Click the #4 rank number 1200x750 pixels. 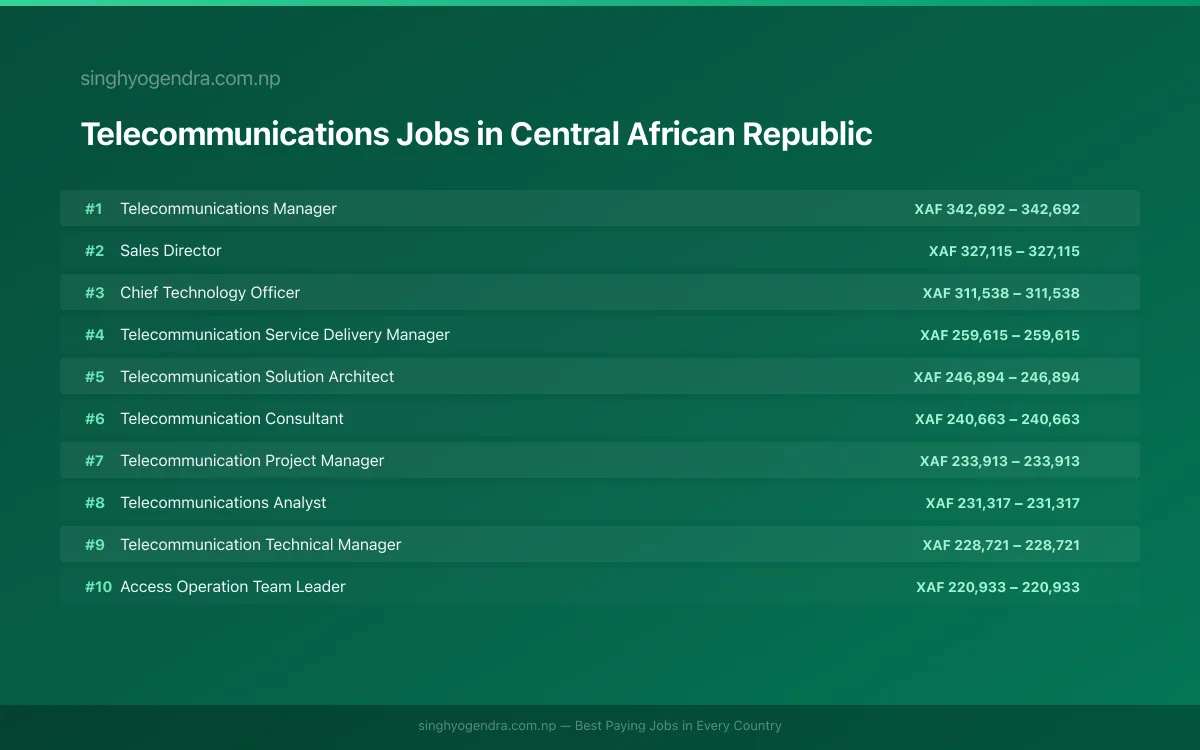(x=94, y=335)
